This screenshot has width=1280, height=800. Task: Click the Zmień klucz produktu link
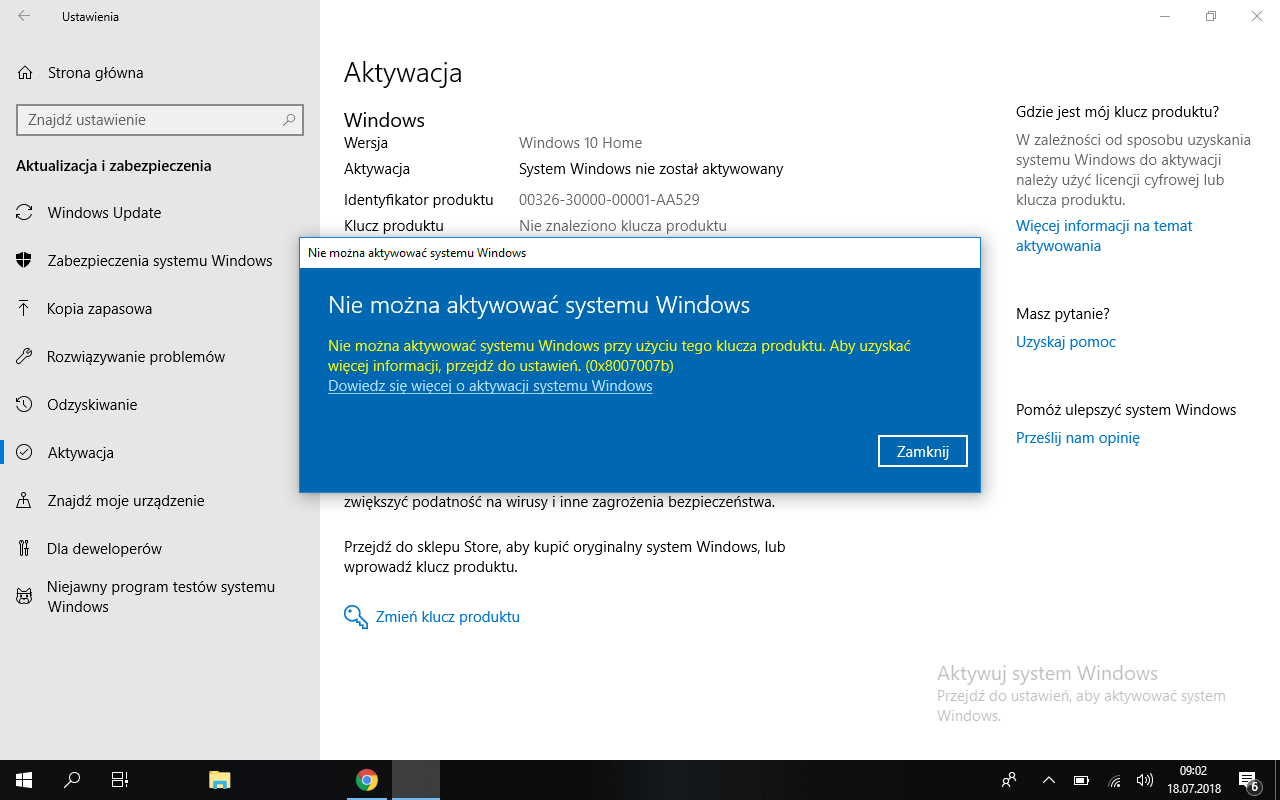pyautogui.click(x=447, y=617)
